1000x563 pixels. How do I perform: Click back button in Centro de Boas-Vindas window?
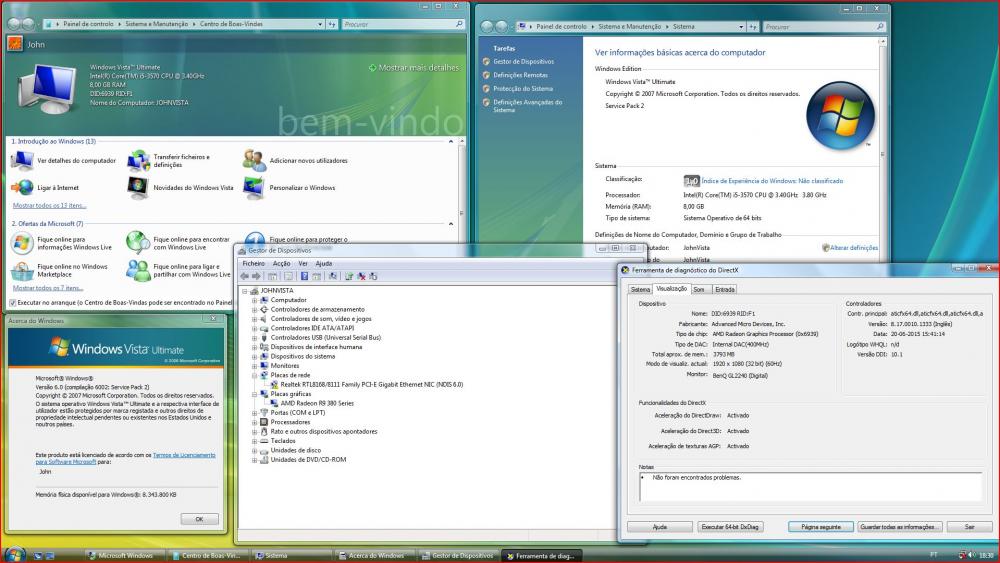(x=13, y=24)
